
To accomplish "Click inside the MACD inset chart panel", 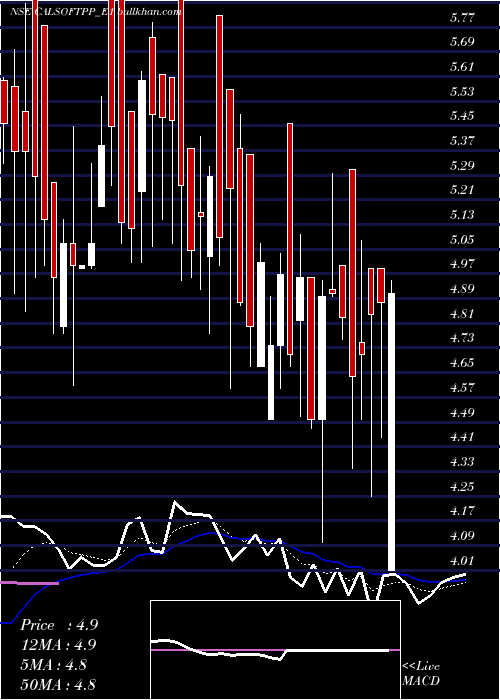I will (x=275, y=650).
